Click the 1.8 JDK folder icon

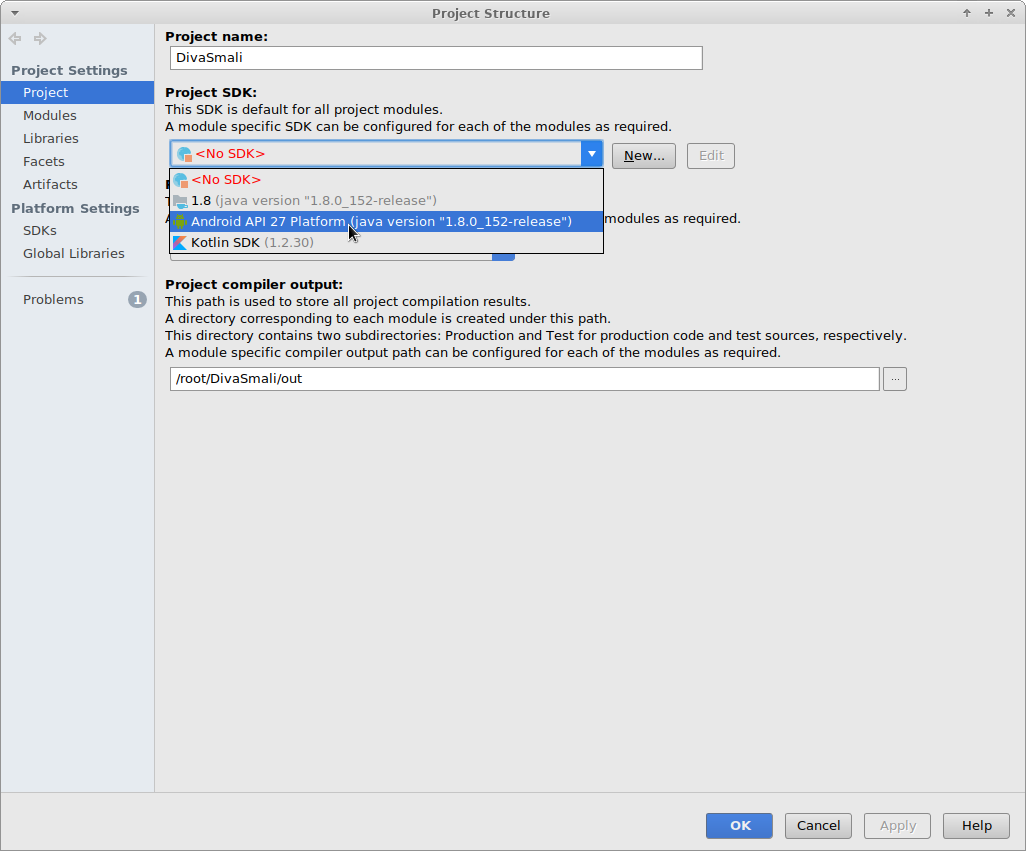(x=180, y=201)
